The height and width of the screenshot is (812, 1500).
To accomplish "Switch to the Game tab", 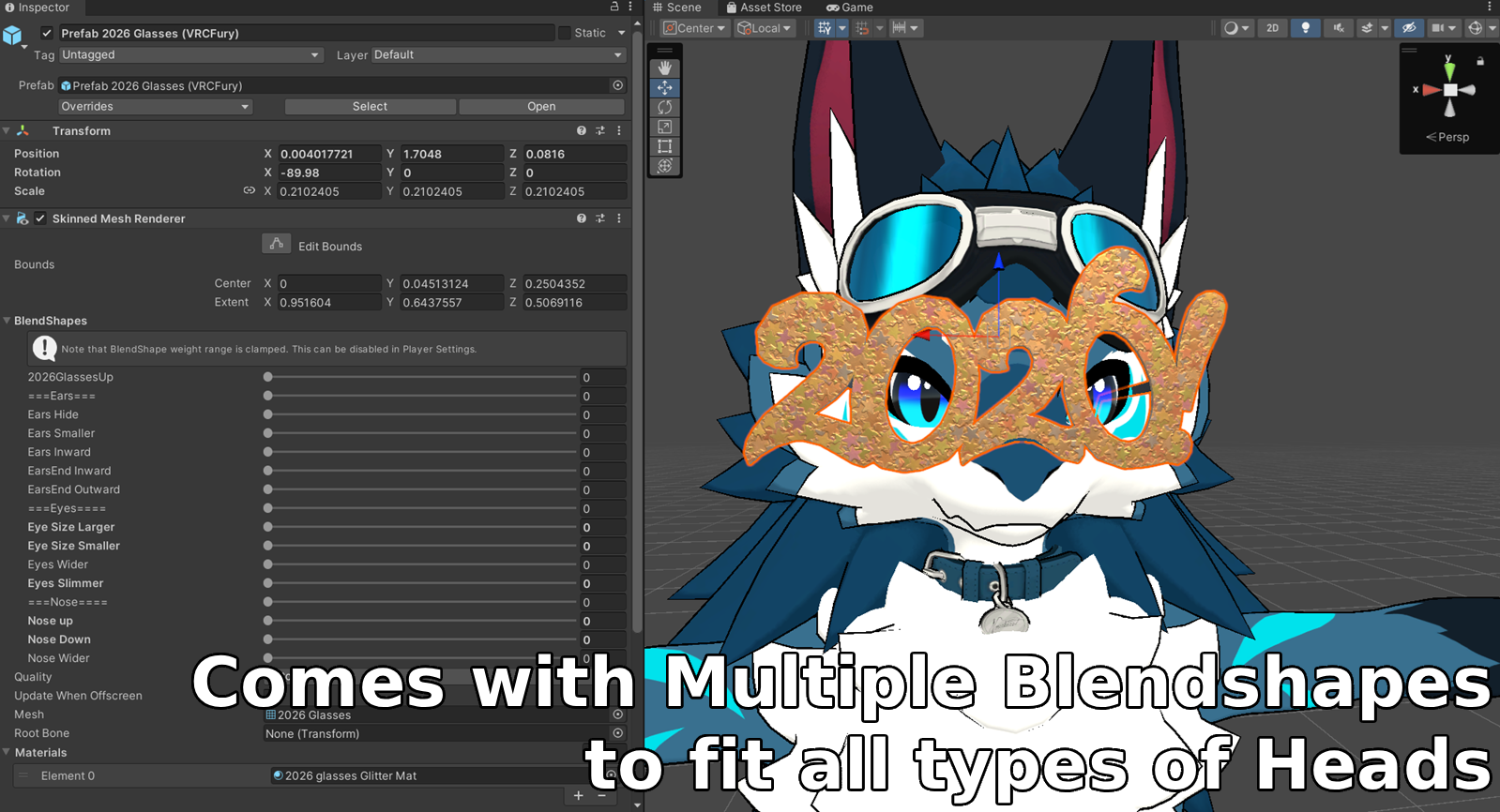I will pos(850,8).
